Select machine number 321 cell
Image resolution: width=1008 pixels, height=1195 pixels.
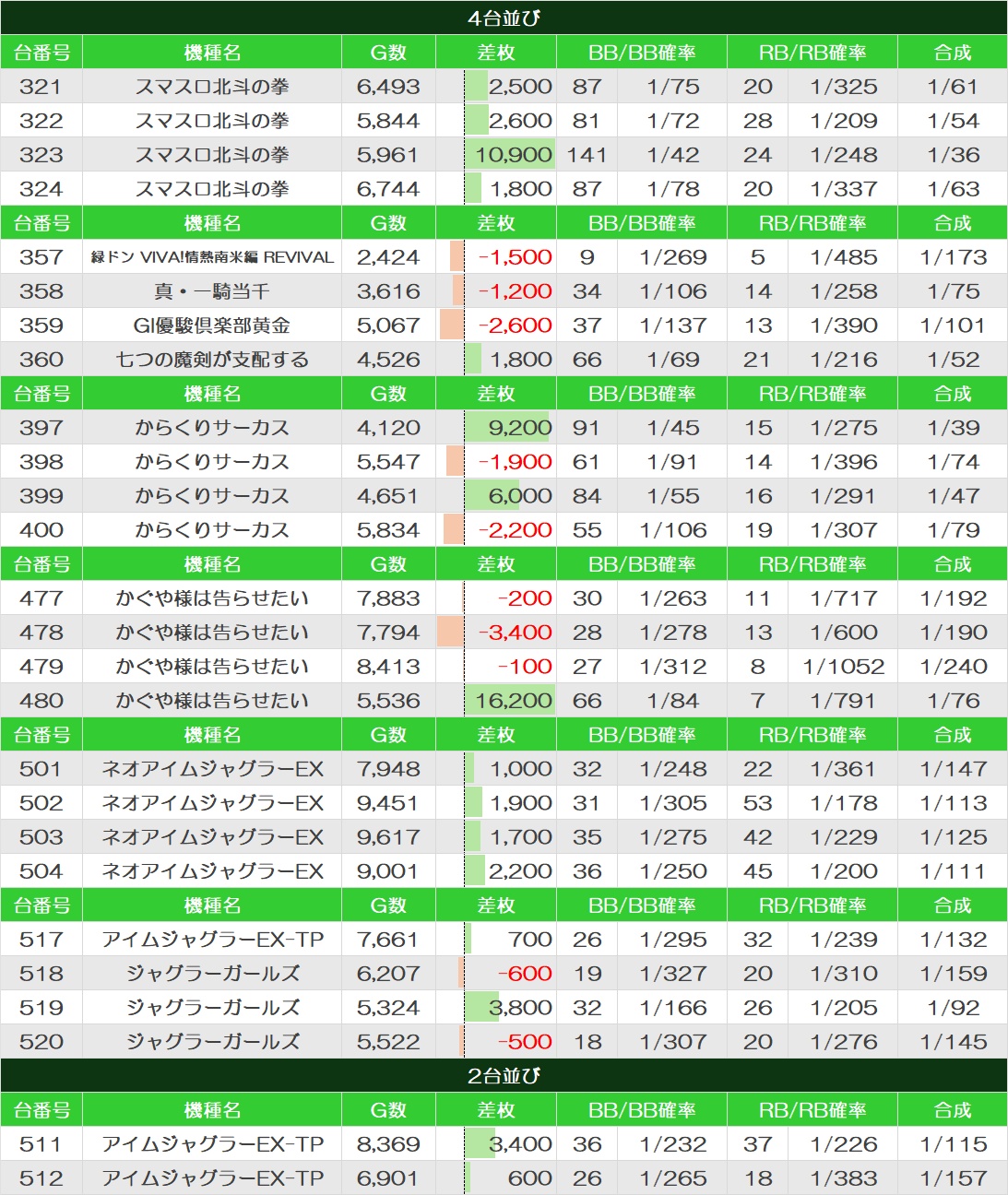point(42,87)
